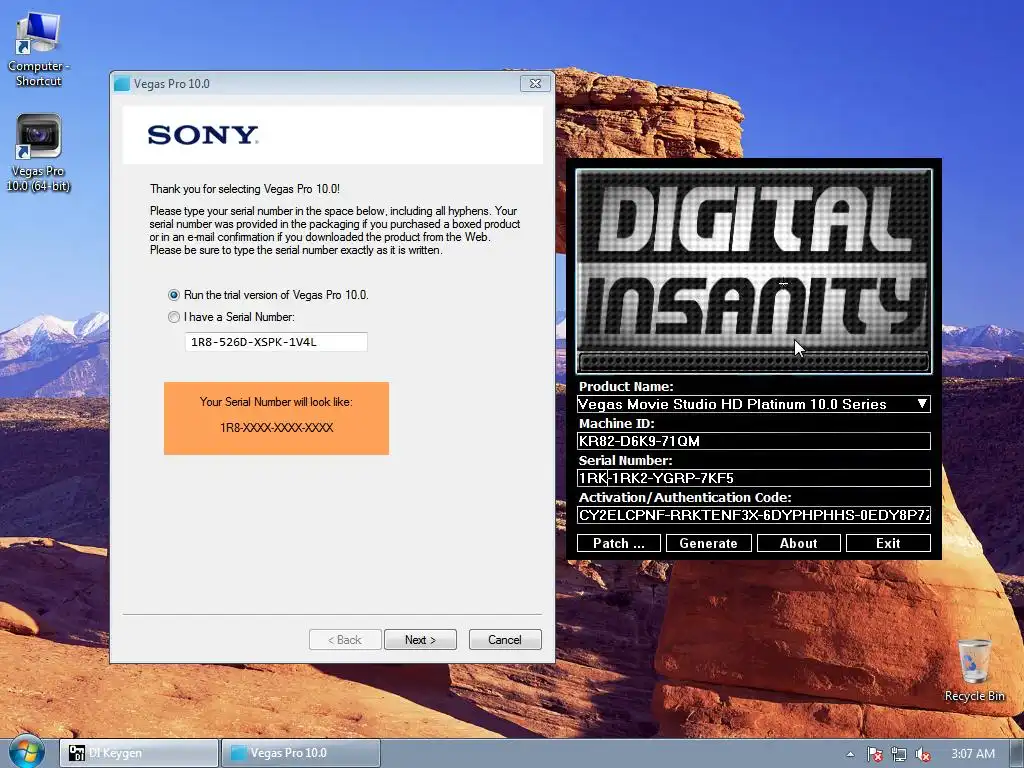Select the Recycle Bin desktop icon
Viewport: 1024px width, 768px height.
coord(974,670)
